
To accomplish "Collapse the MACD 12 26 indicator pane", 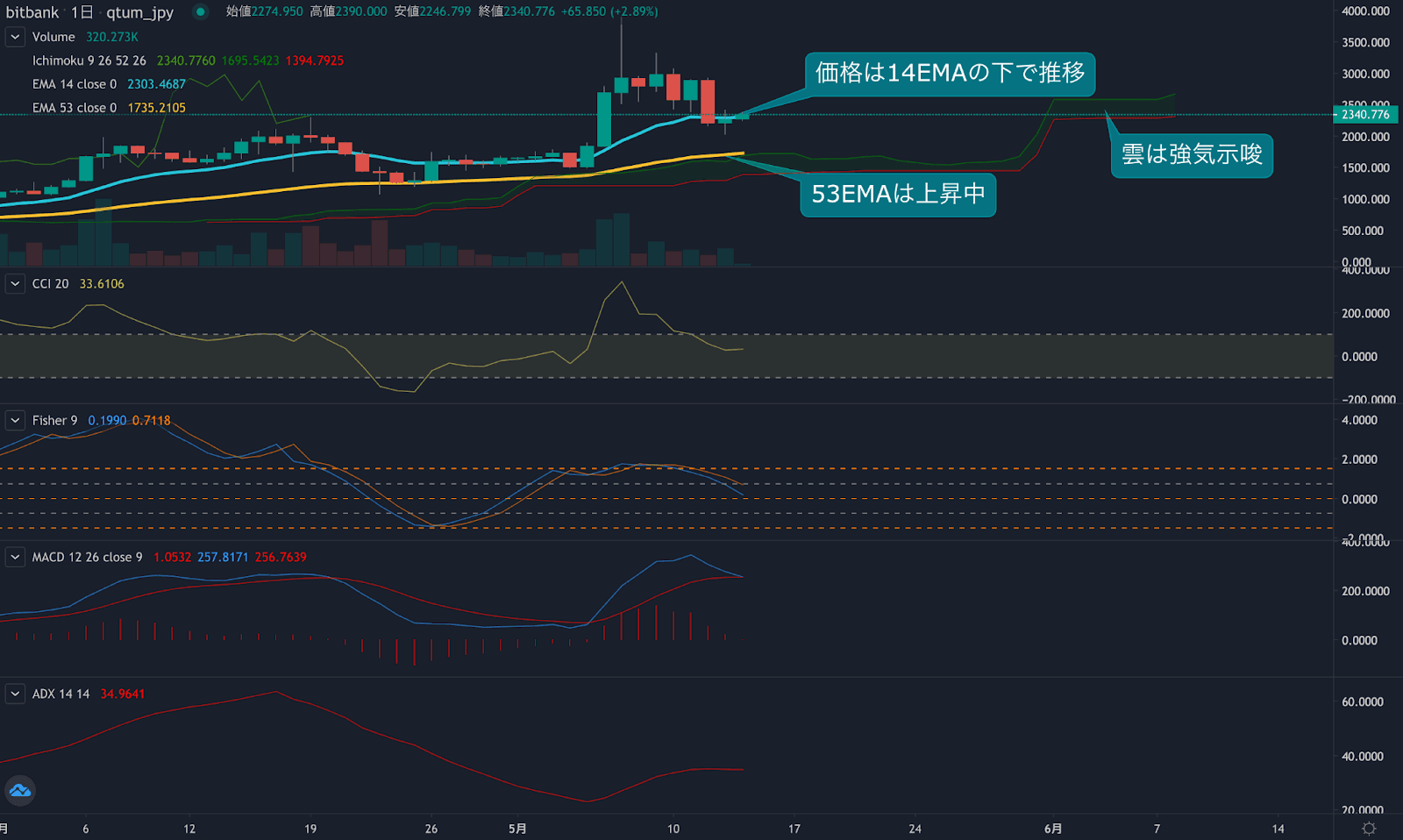I will (x=14, y=557).
